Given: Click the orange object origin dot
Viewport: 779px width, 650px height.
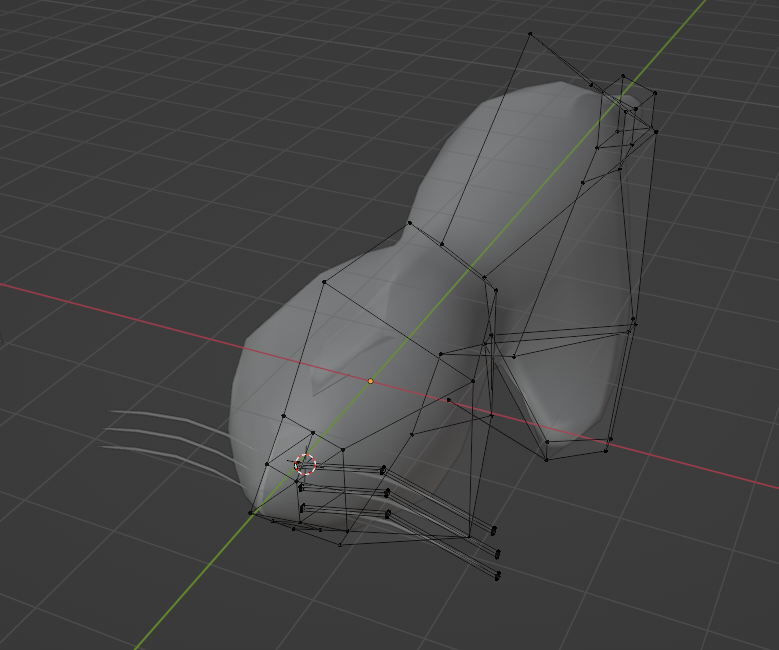Looking at the screenshot, I should coord(370,381).
